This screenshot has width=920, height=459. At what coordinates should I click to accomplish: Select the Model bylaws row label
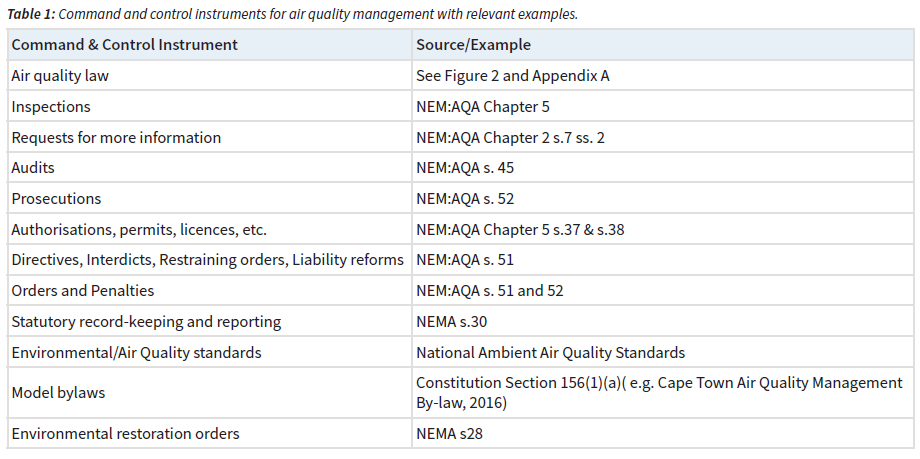[x=58, y=393]
